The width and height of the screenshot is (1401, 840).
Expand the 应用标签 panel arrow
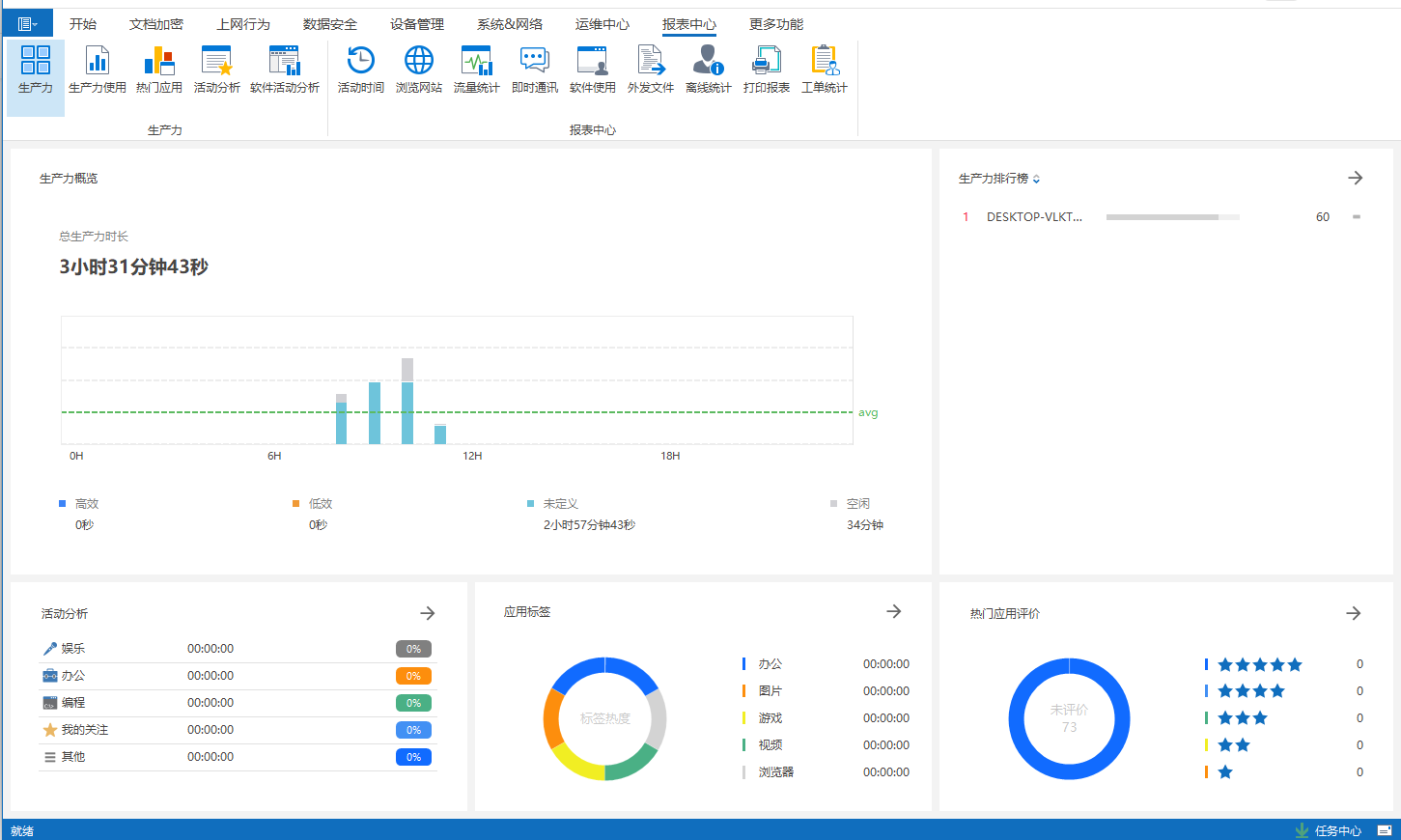894,611
